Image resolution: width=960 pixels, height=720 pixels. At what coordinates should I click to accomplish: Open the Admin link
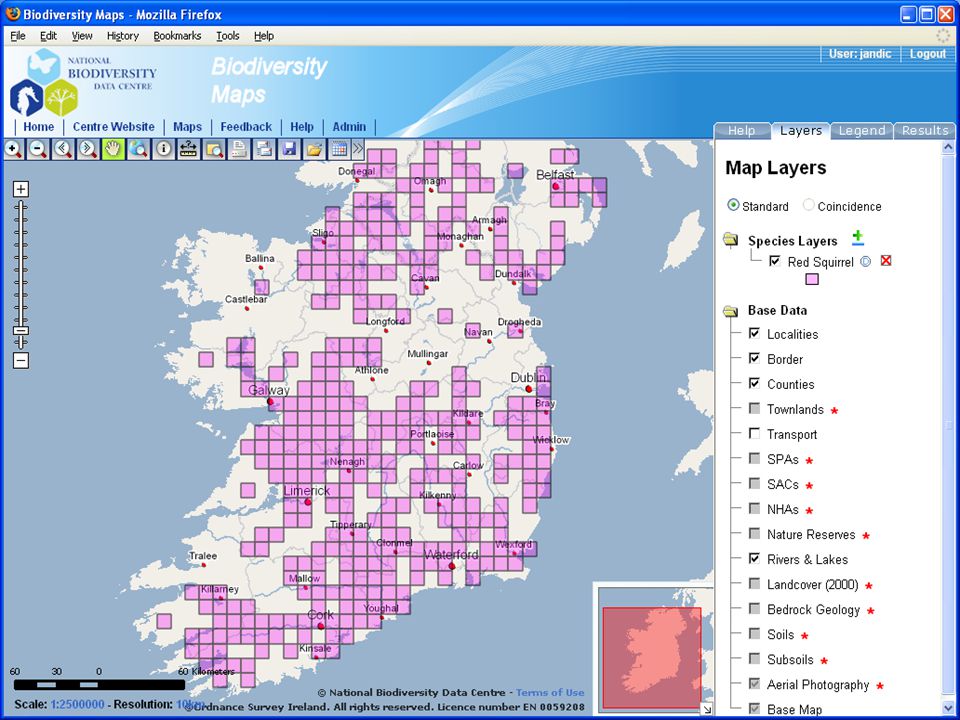tap(349, 127)
